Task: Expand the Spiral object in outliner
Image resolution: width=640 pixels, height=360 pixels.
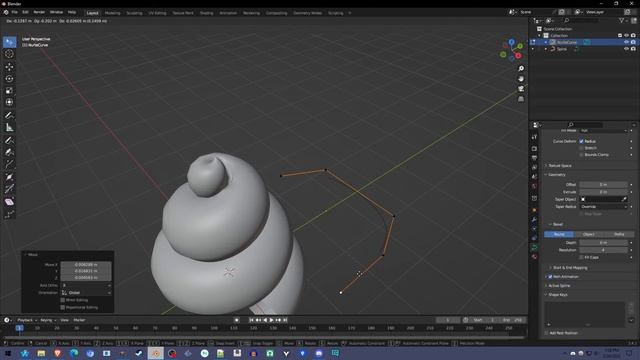Action: (x=546, y=49)
